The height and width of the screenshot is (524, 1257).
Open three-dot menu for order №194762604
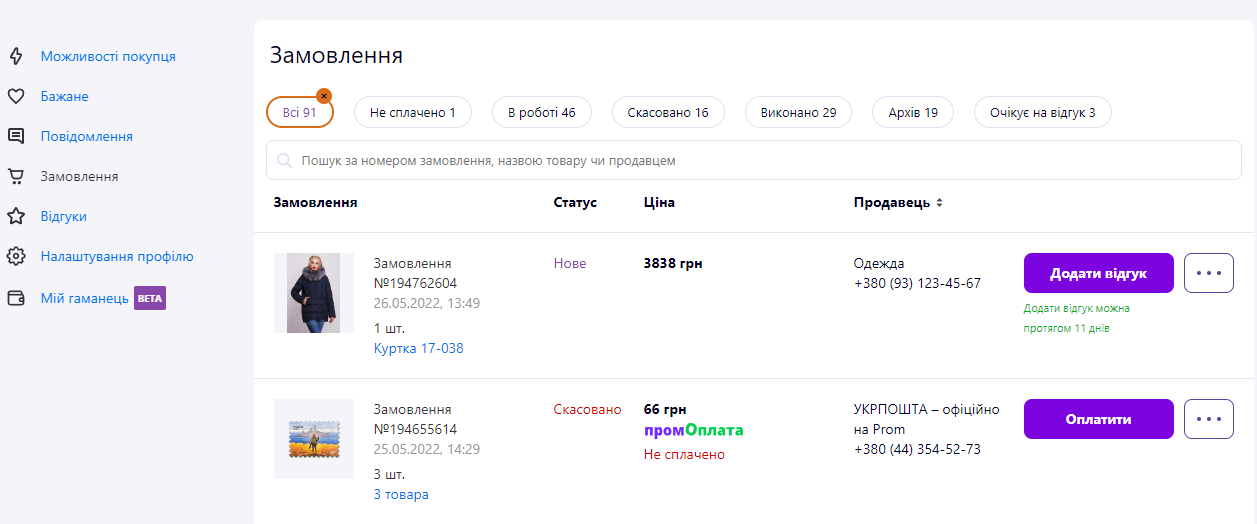click(1208, 273)
